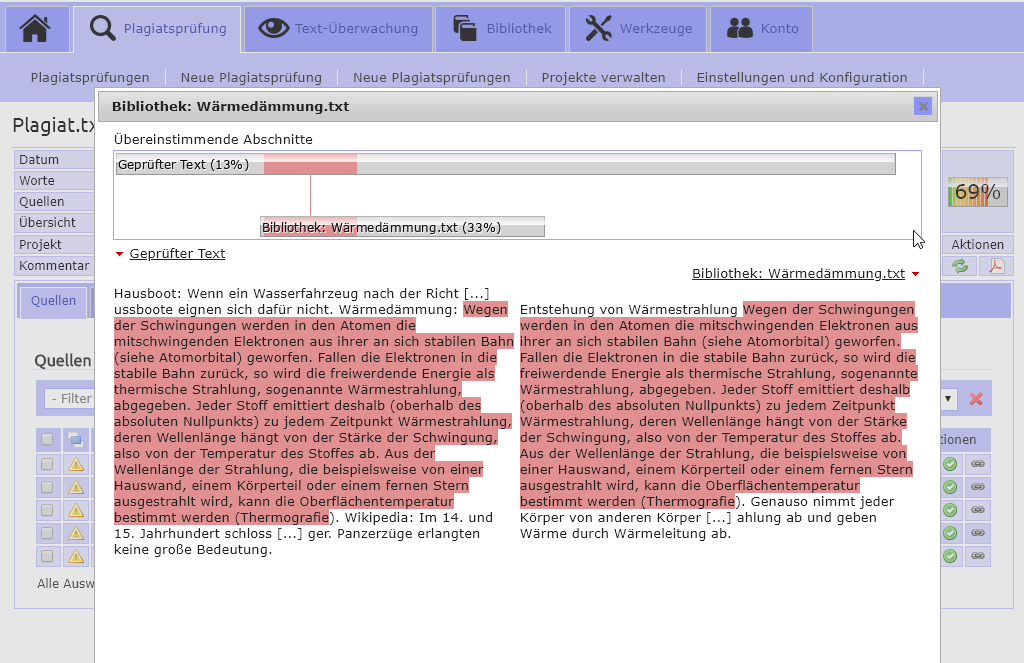1024x663 pixels.
Task: Go to the home page icon
Action: 35,29
